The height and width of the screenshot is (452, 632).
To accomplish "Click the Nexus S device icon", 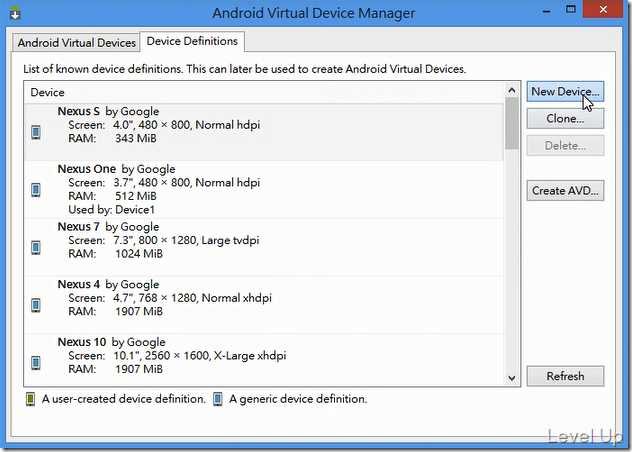I will 36,132.
